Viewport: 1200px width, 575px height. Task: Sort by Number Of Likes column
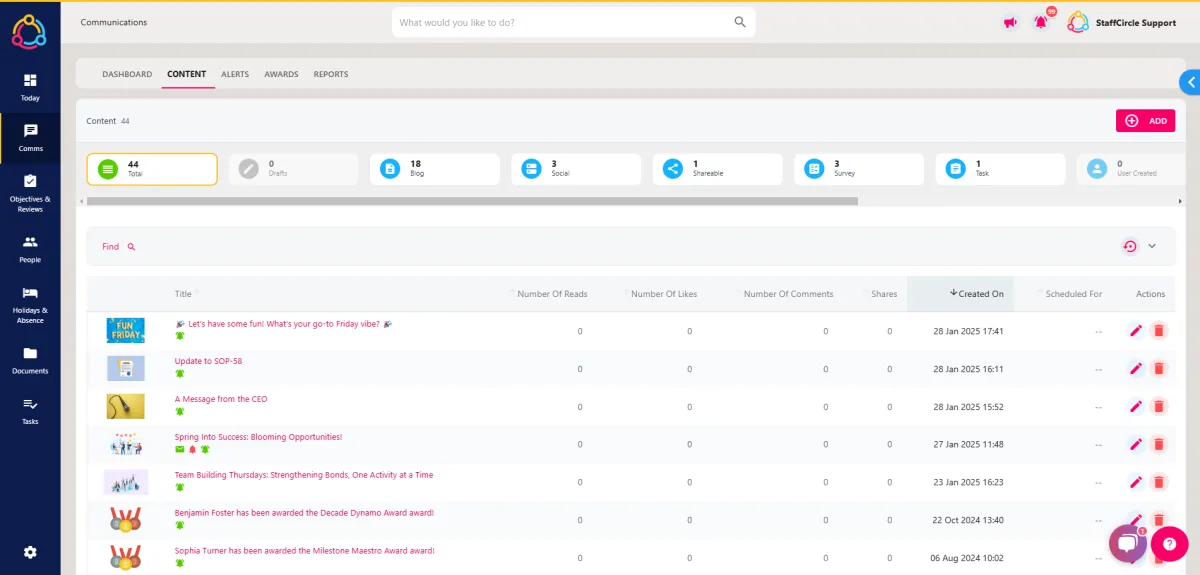(x=664, y=294)
